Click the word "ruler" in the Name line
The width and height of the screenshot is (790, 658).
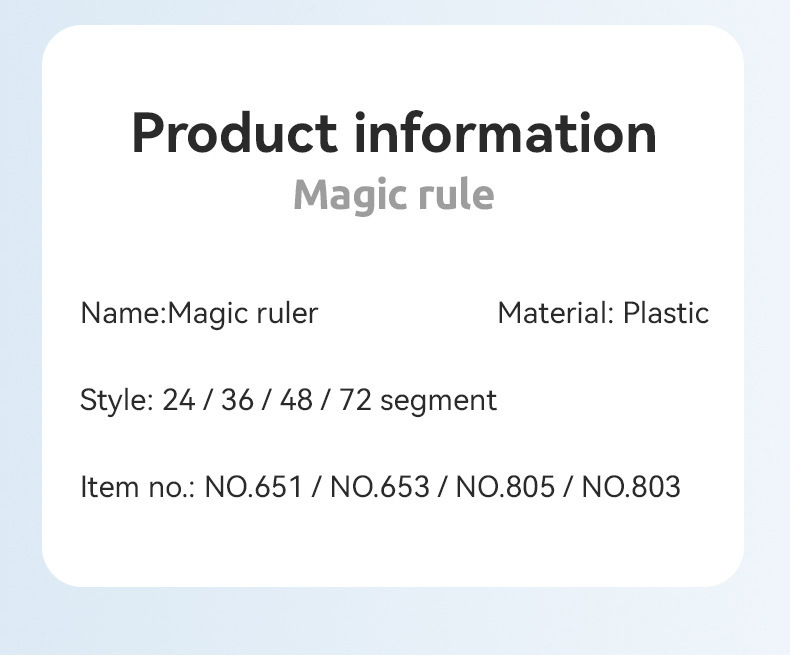[x=292, y=314]
